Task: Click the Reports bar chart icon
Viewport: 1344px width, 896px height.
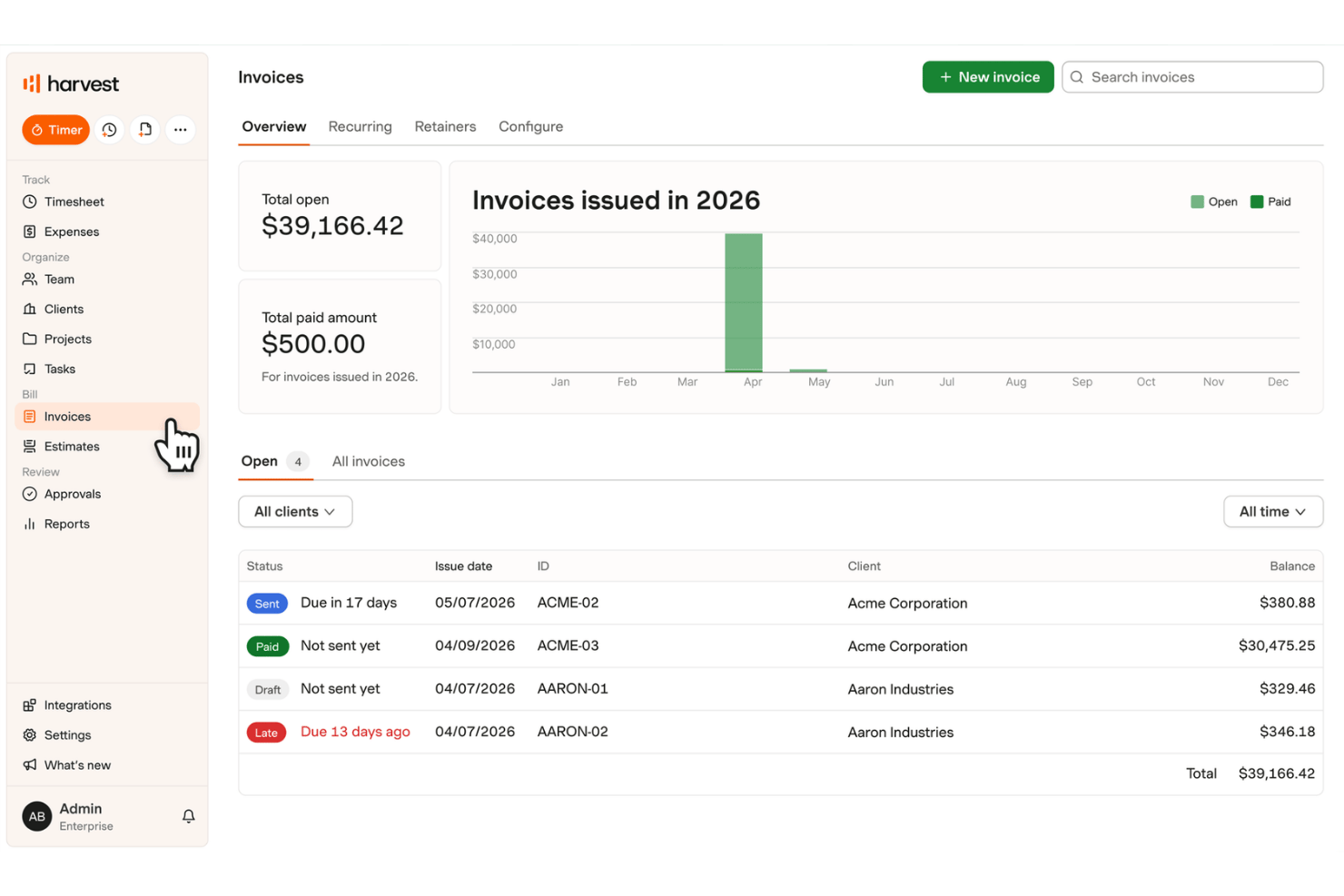Action: (30, 524)
